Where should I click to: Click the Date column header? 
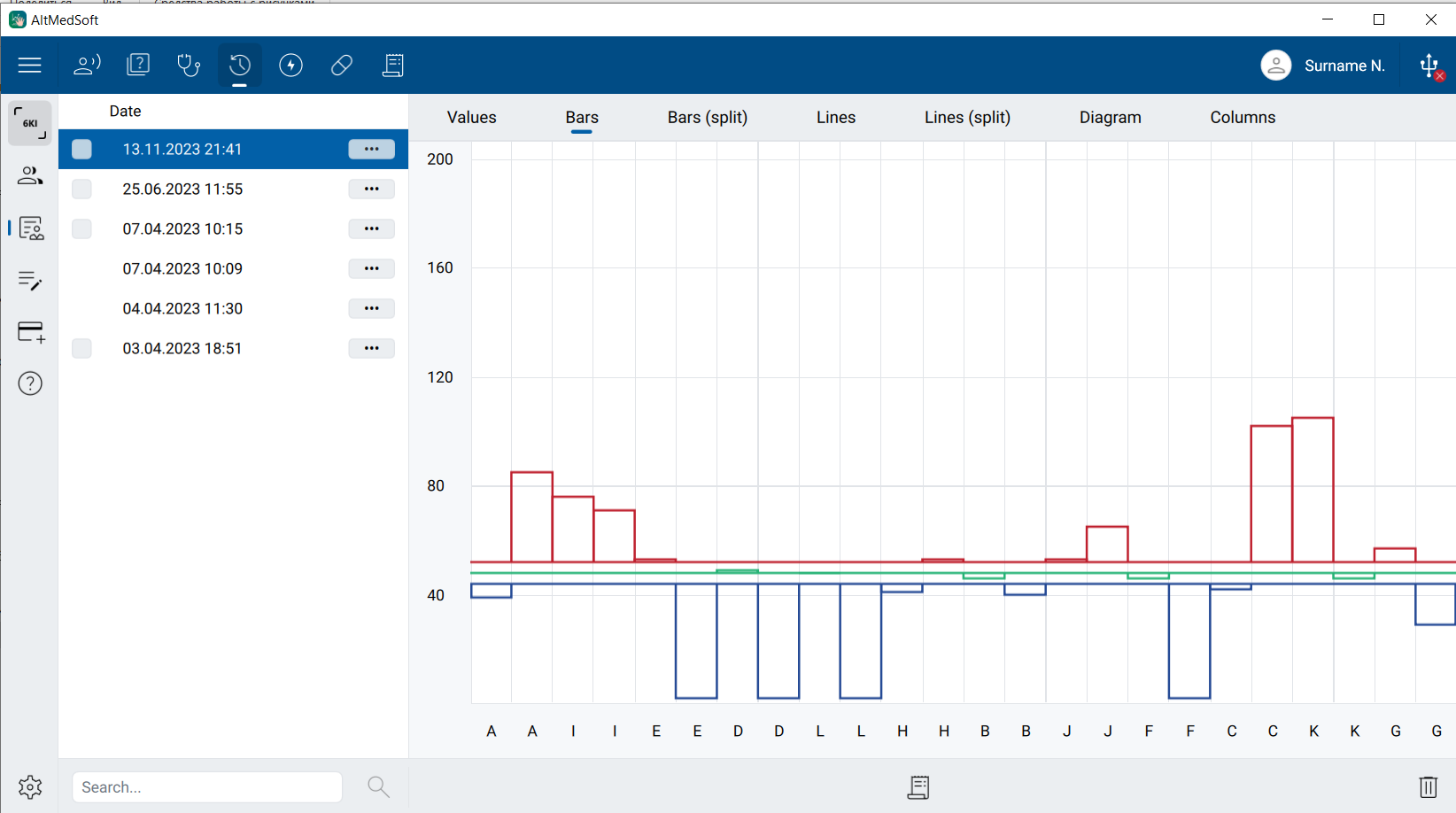coord(125,112)
